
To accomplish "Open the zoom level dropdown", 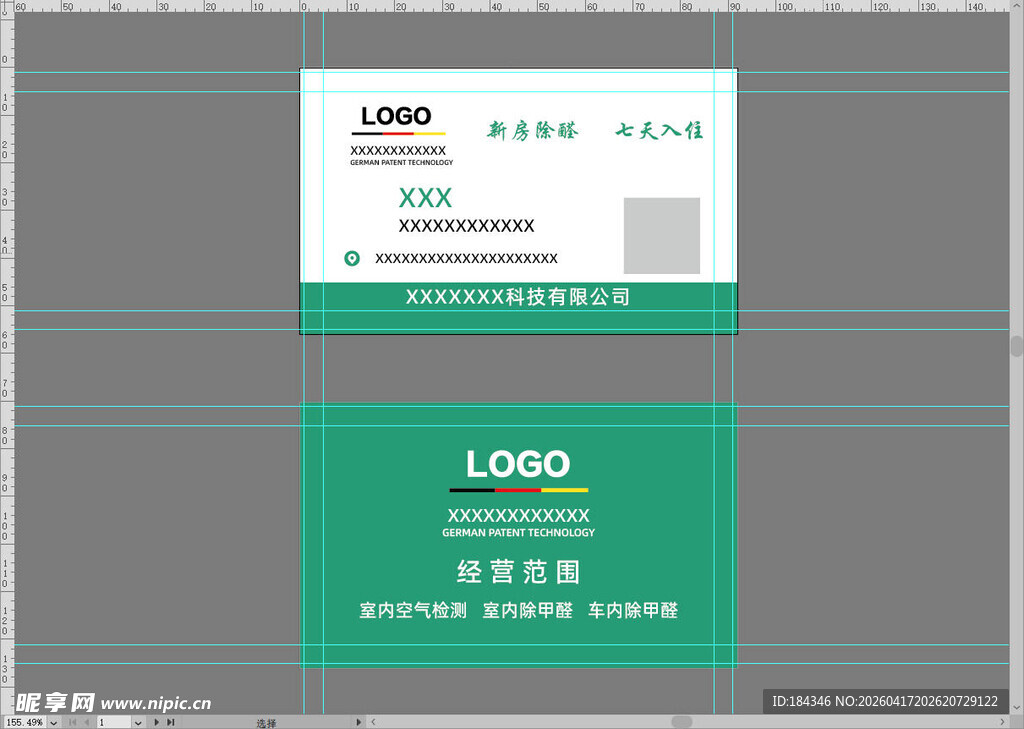I will click(52, 721).
